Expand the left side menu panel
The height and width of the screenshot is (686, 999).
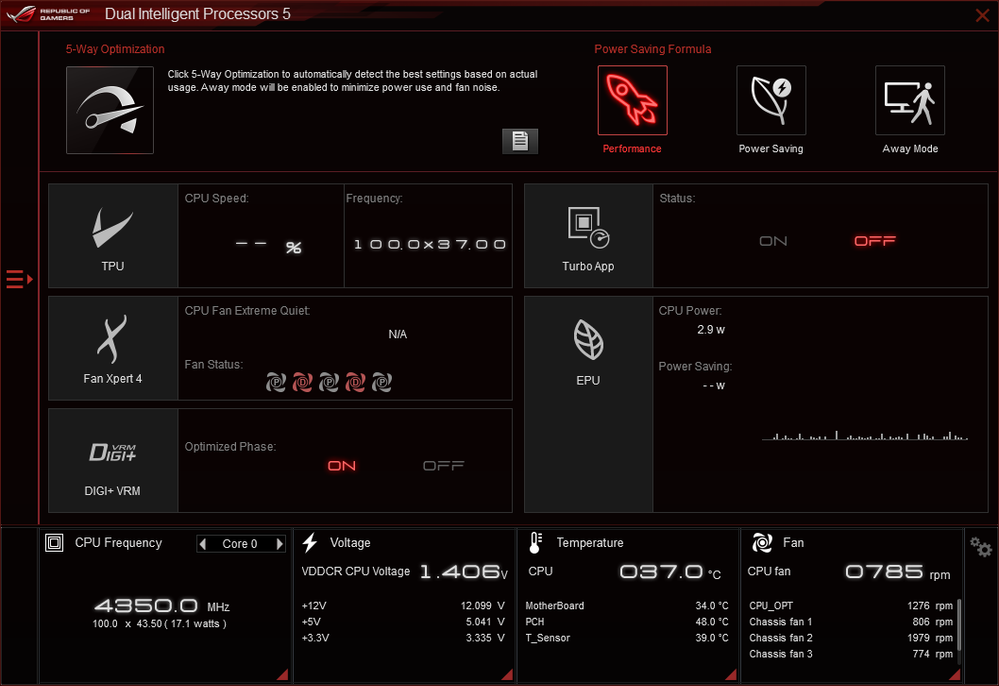(x=19, y=279)
